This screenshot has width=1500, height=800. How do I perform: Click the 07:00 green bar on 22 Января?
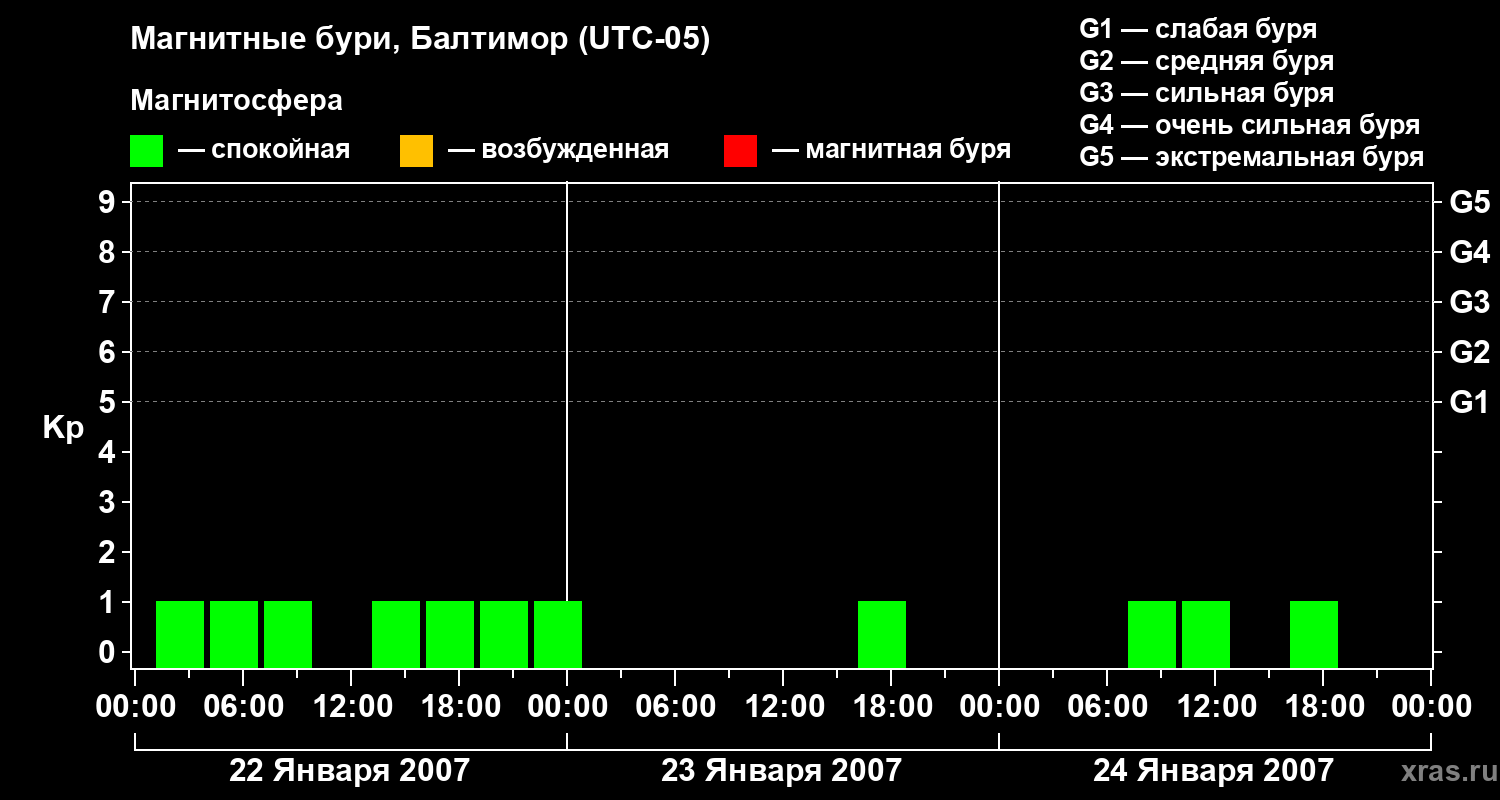[x=288, y=634]
